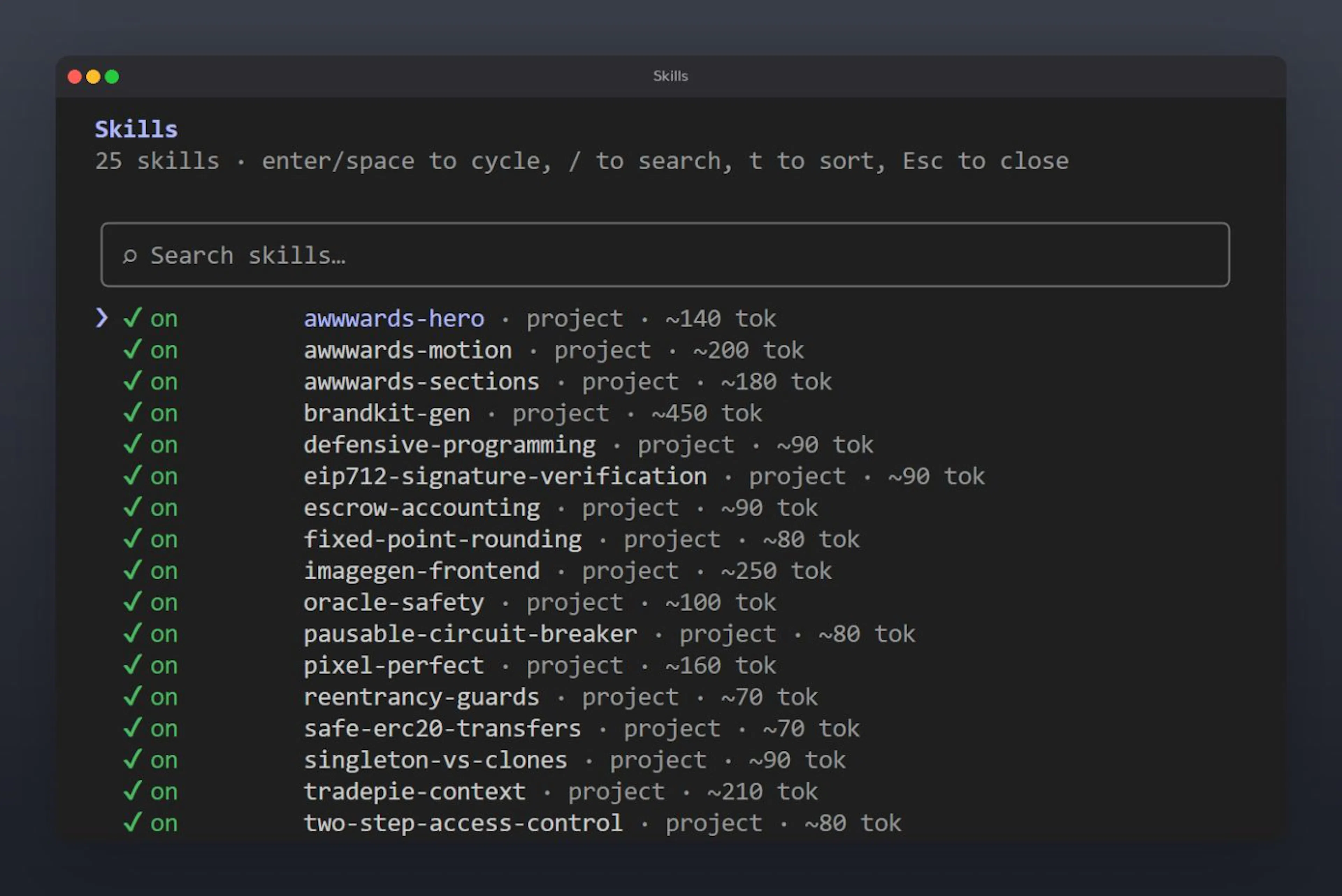Click the checkmark icon for imagegen-frontend

pyautogui.click(x=132, y=570)
